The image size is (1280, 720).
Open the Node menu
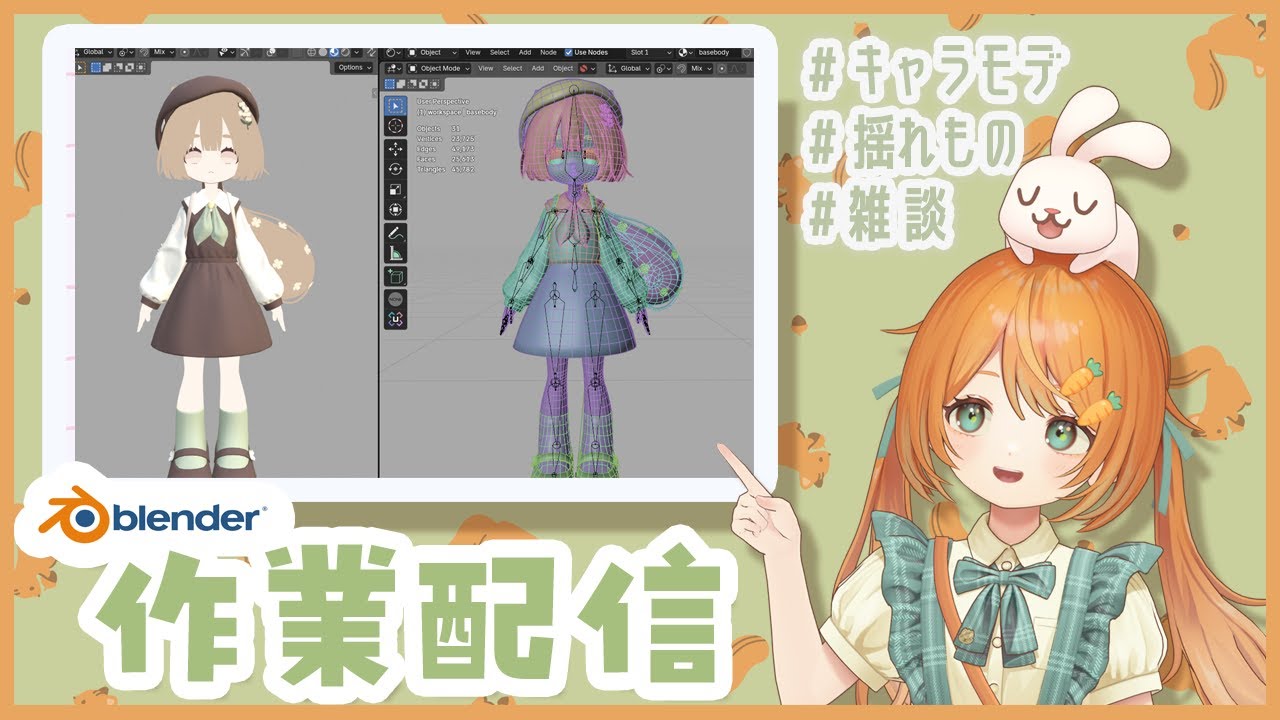click(548, 52)
